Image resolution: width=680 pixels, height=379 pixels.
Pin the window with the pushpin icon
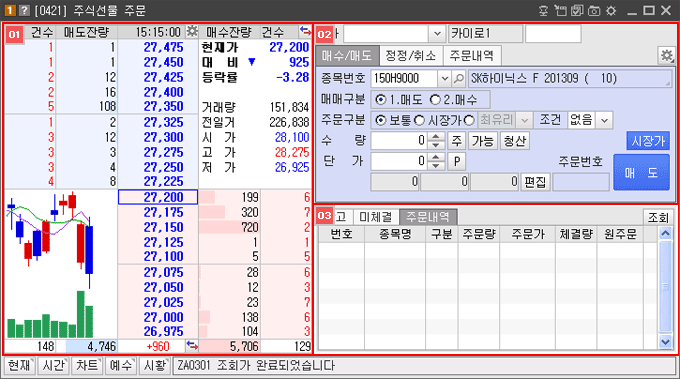[543, 10]
